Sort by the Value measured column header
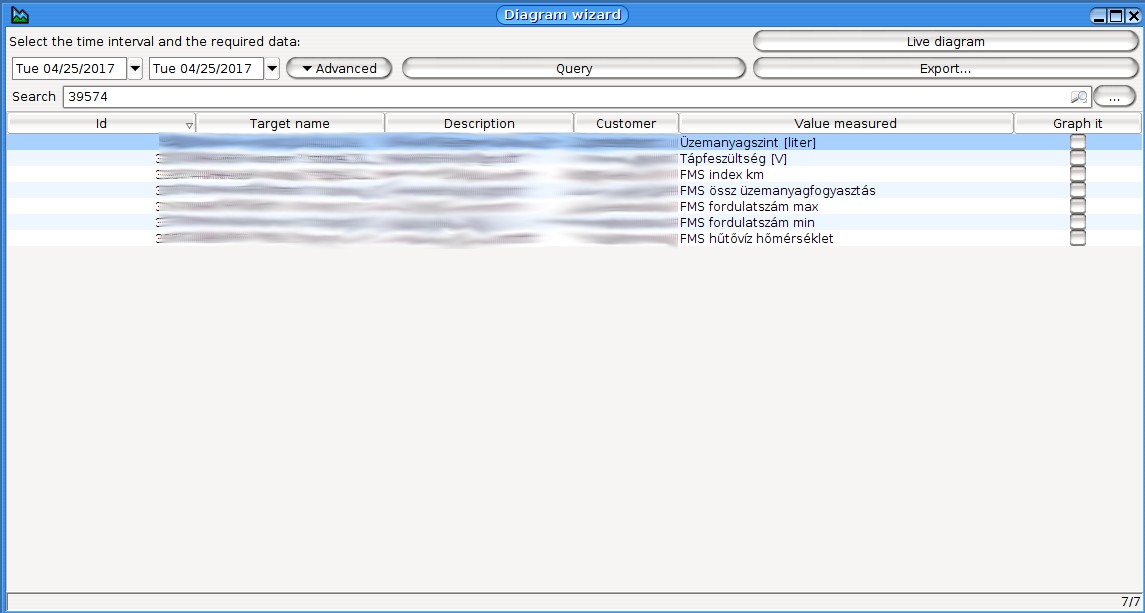The height and width of the screenshot is (613, 1145). tap(845, 124)
